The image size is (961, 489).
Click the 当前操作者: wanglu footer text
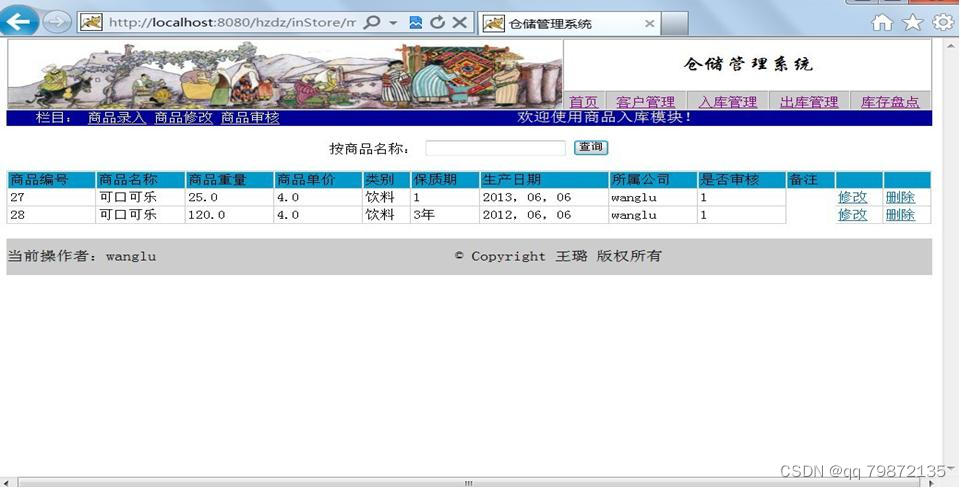tap(82, 256)
